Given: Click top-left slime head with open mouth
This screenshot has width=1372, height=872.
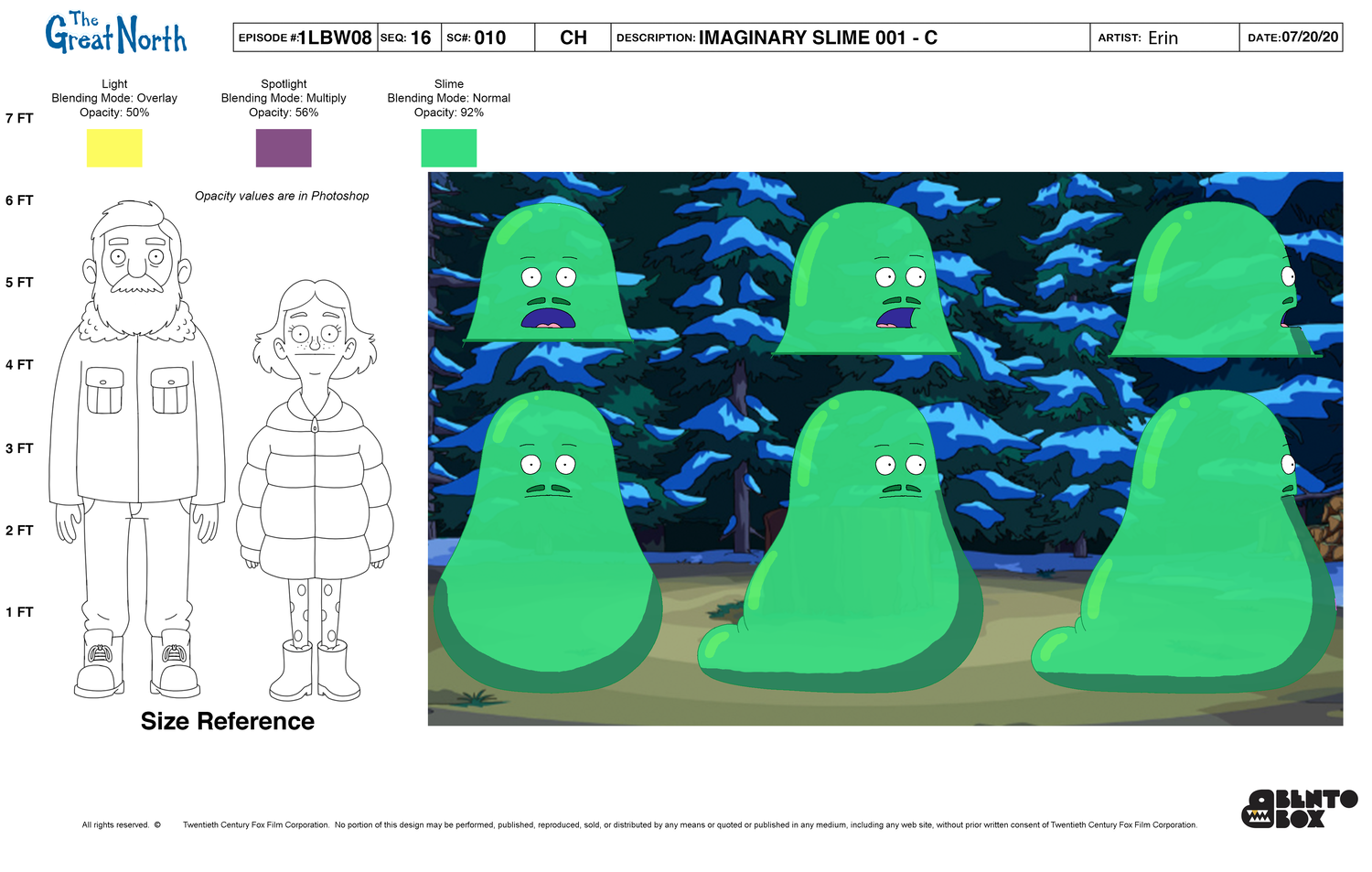Looking at the screenshot, I should (548, 273).
